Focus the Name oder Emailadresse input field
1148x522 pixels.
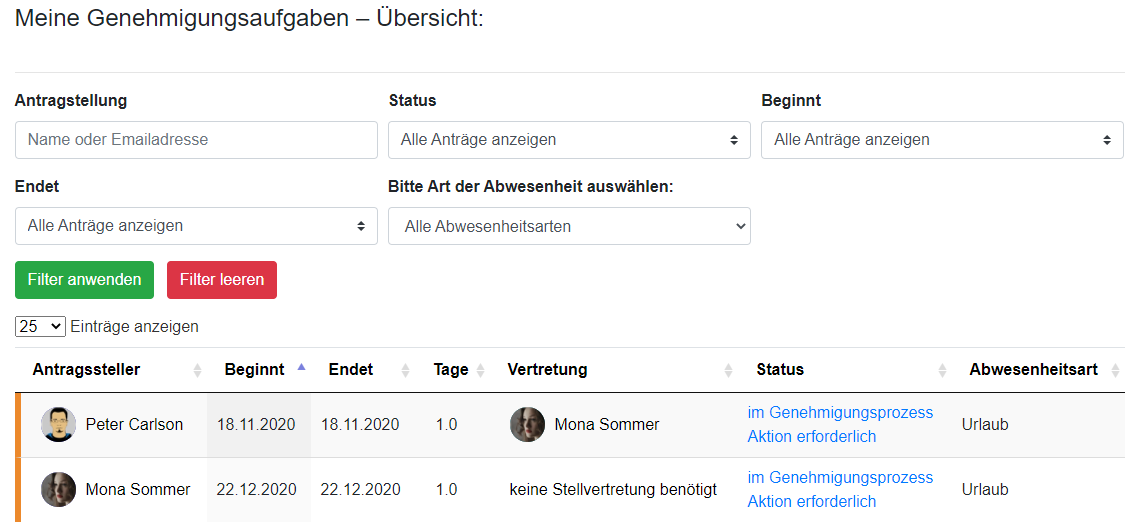tap(196, 140)
